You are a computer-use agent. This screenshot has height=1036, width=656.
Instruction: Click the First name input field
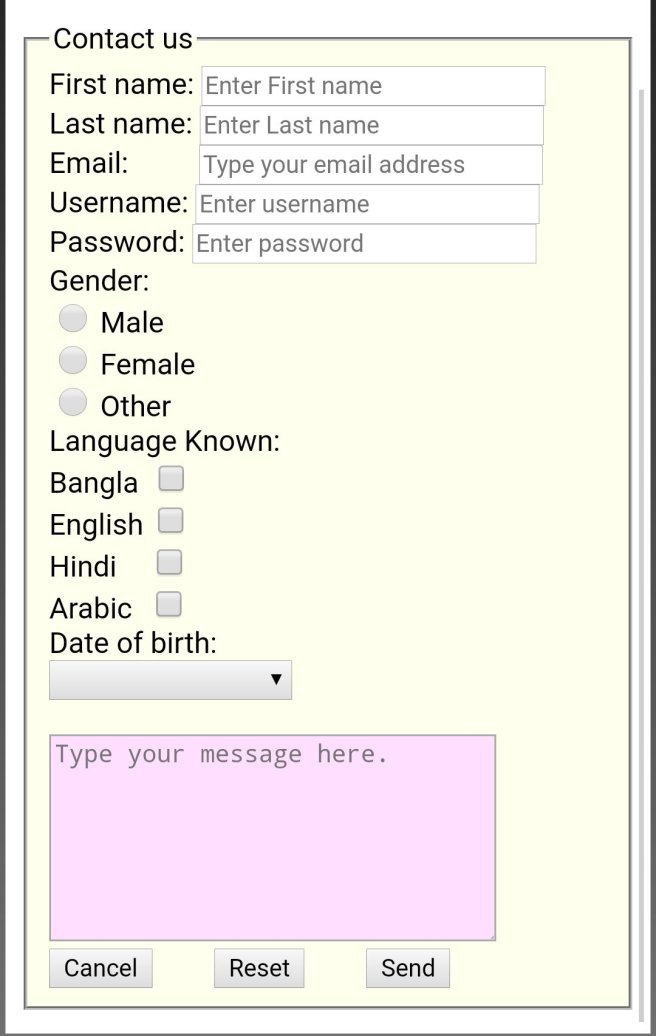(373, 86)
